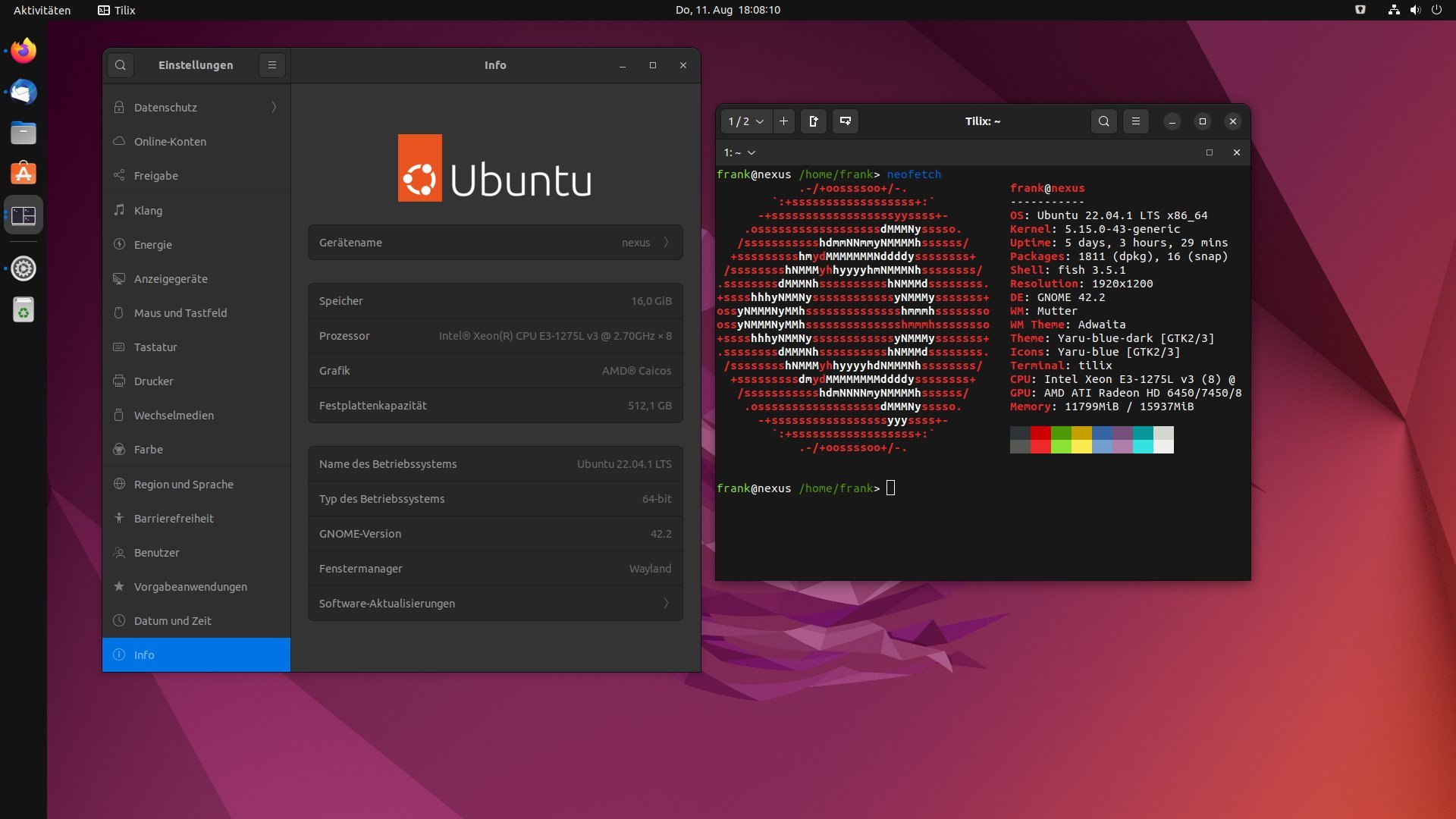Select Datum und Zeit settings
The image size is (1456, 819).
coord(196,621)
